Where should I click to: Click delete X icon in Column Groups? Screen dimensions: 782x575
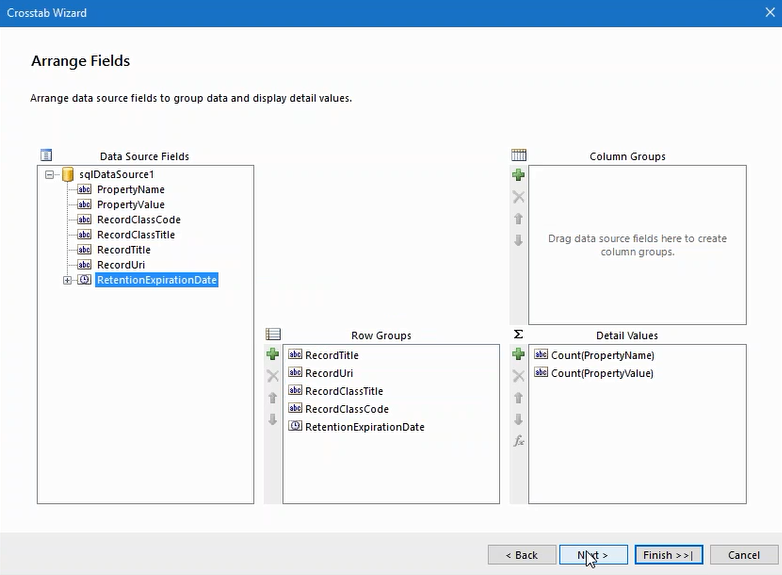coord(518,197)
